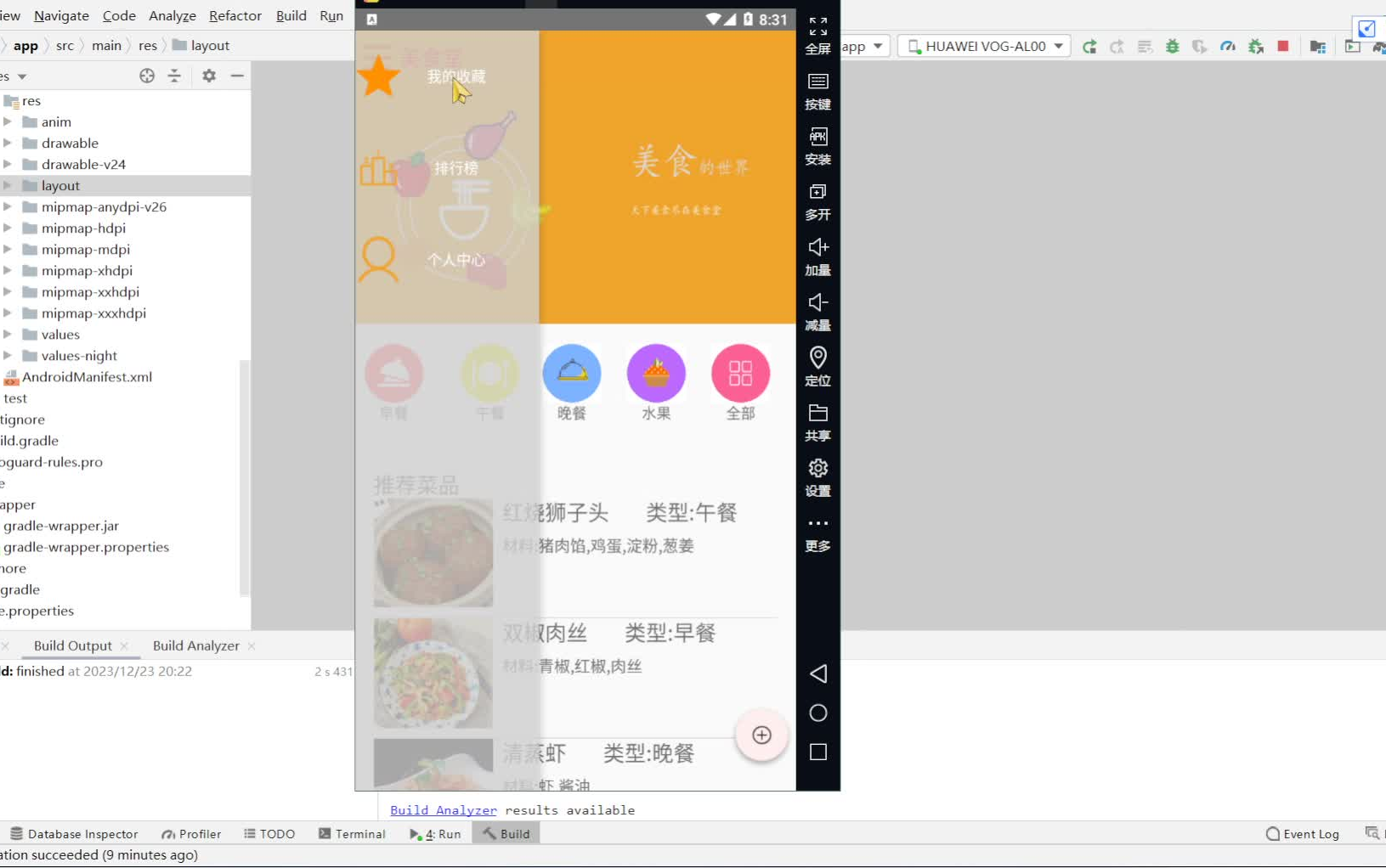Tap the orange star favorites icon

(378, 76)
